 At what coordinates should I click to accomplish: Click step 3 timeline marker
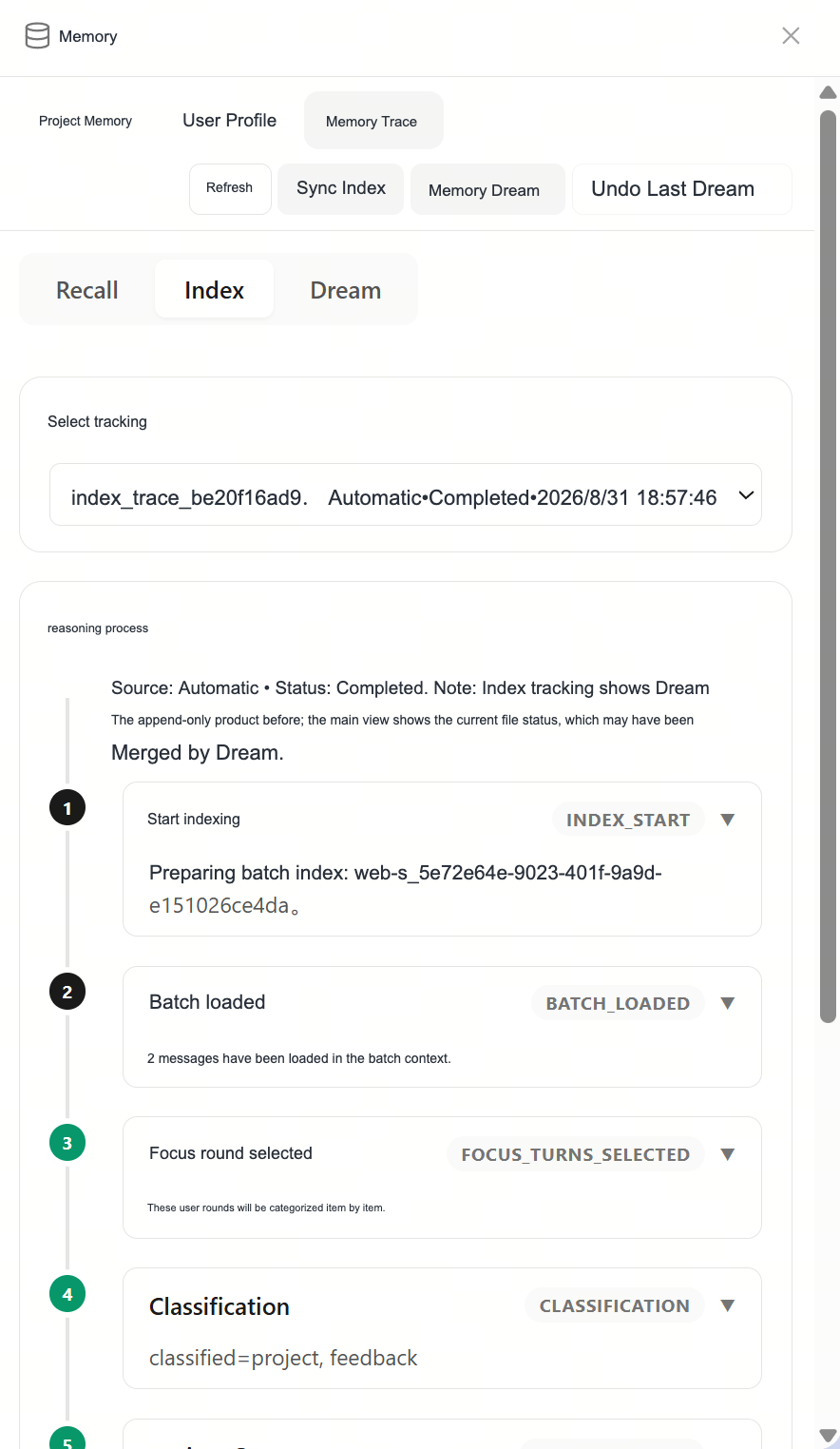(x=67, y=1143)
